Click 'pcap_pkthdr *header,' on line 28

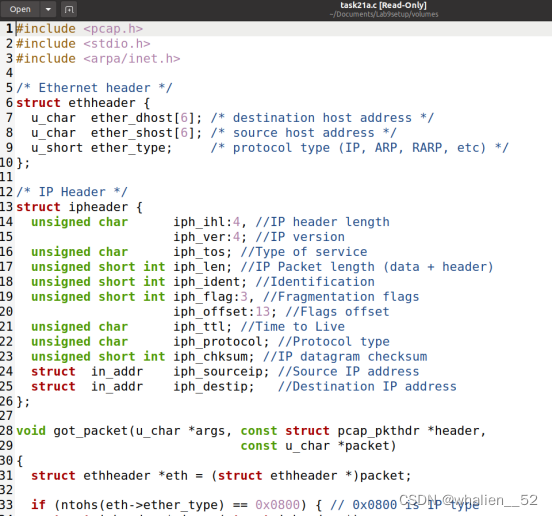pos(412,431)
